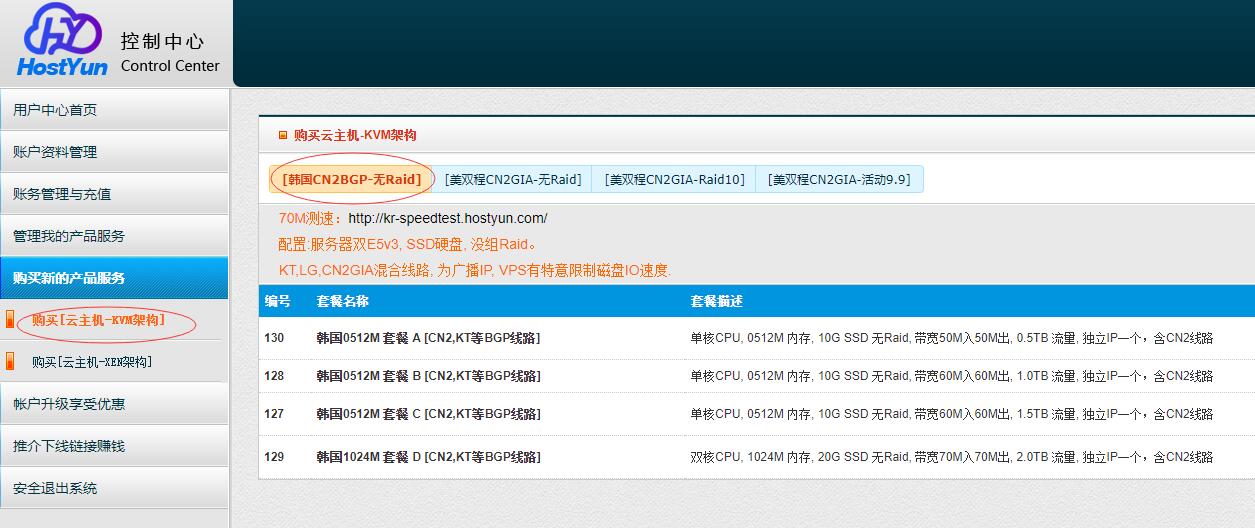The height and width of the screenshot is (528, 1255).
Task: Switch to 美双程CN2GIA-无Raid tab
Action: [x=513, y=179]
